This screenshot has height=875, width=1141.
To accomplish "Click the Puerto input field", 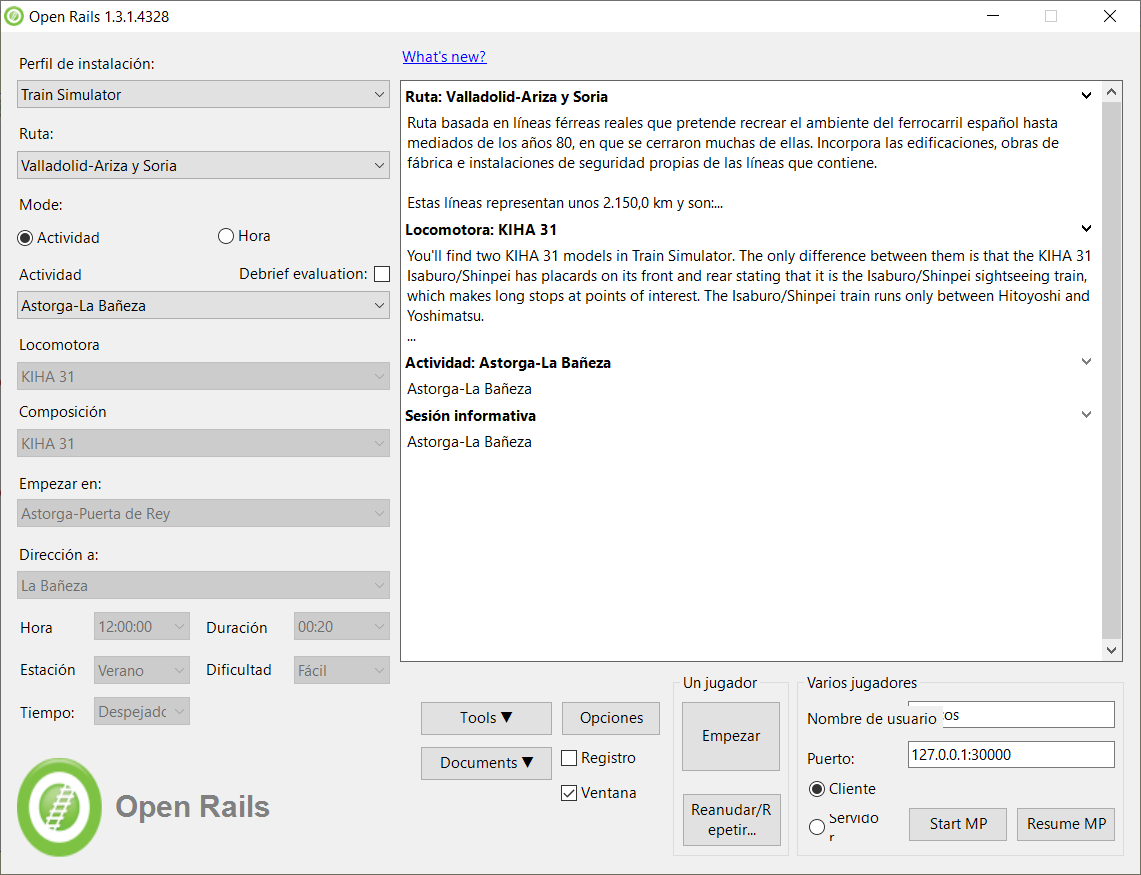I will 1011,755.
